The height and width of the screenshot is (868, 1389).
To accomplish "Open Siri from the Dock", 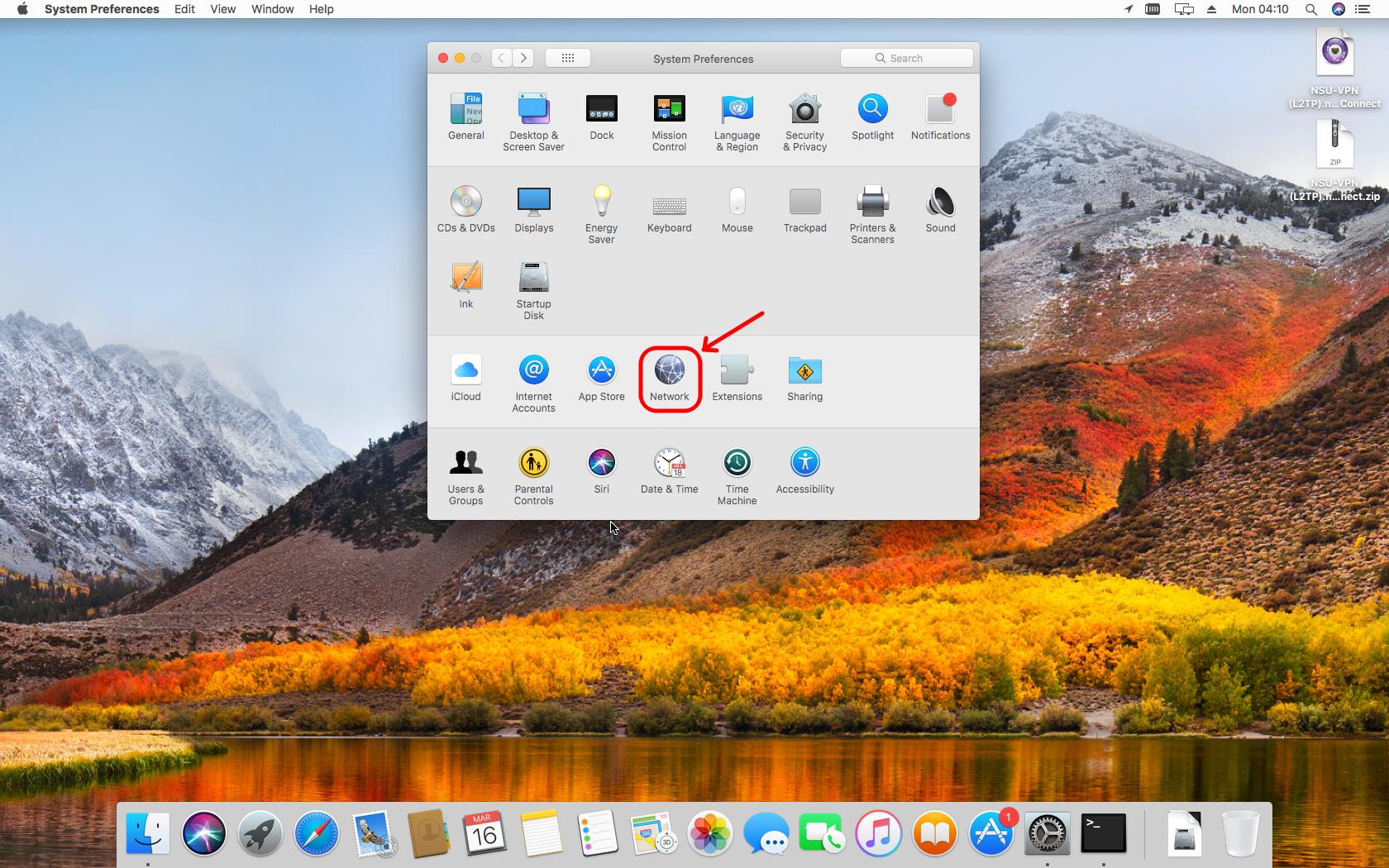I will click(204, 833).
